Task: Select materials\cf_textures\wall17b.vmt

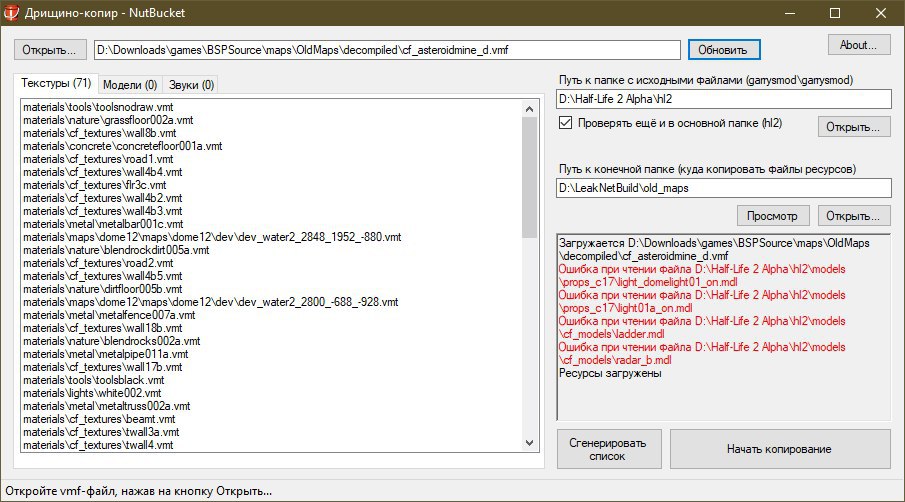Action: pos(103,367)
